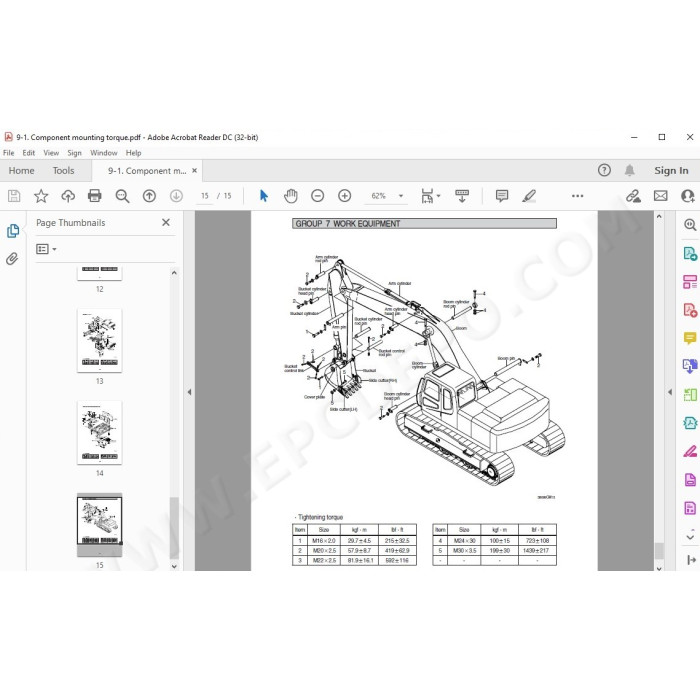This screenshot has height=700, width=700.
Task: Close the 9-1. Component document tab
Action: coord(195,171)
